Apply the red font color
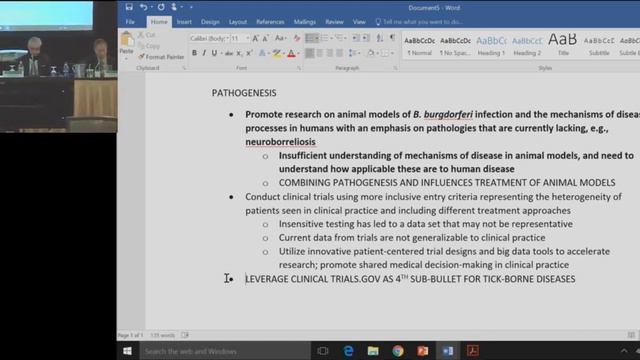The image size is (640, 360). click(291, 53)
